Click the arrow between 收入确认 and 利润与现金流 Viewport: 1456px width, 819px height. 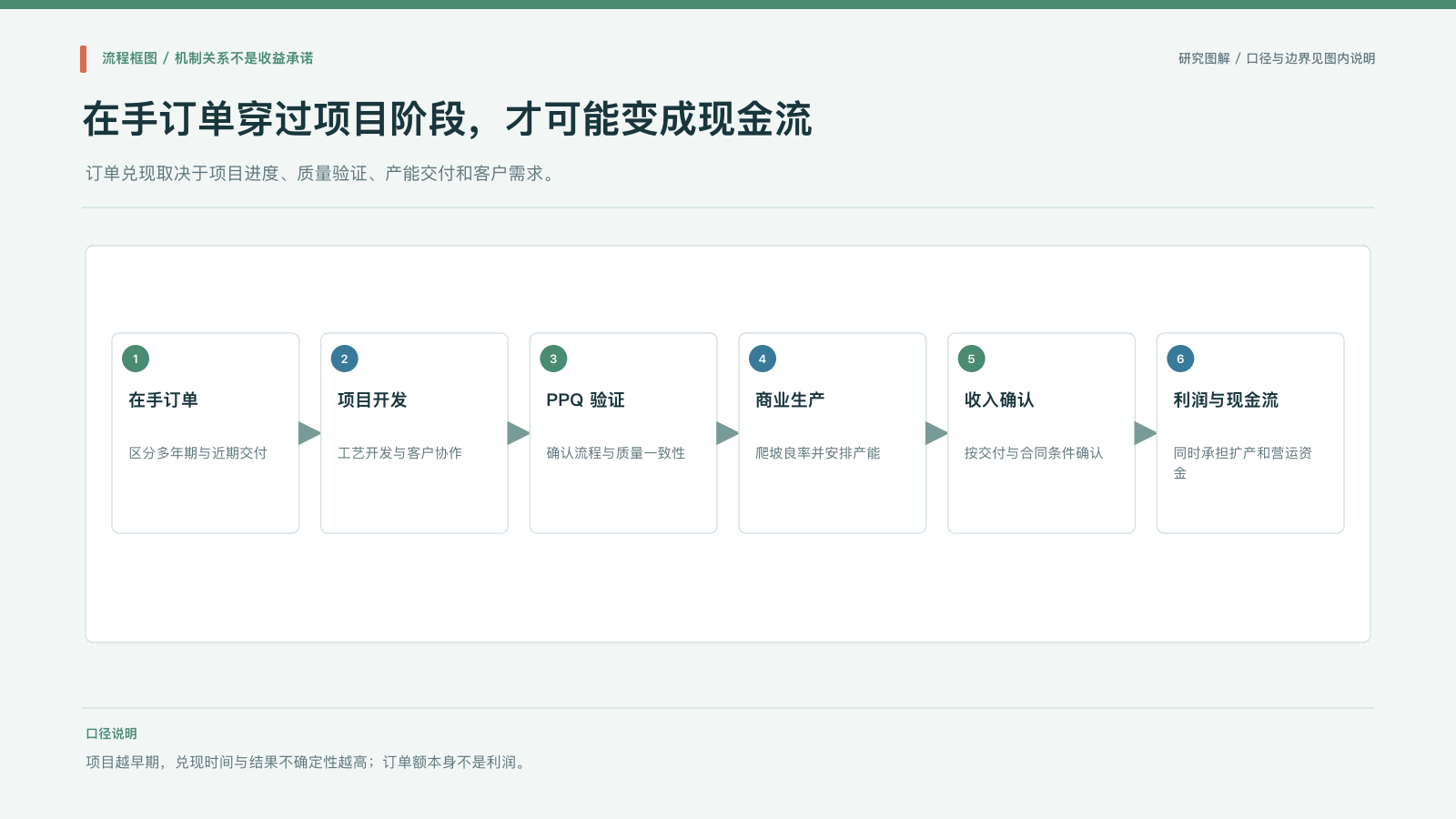pos(1146,433)
